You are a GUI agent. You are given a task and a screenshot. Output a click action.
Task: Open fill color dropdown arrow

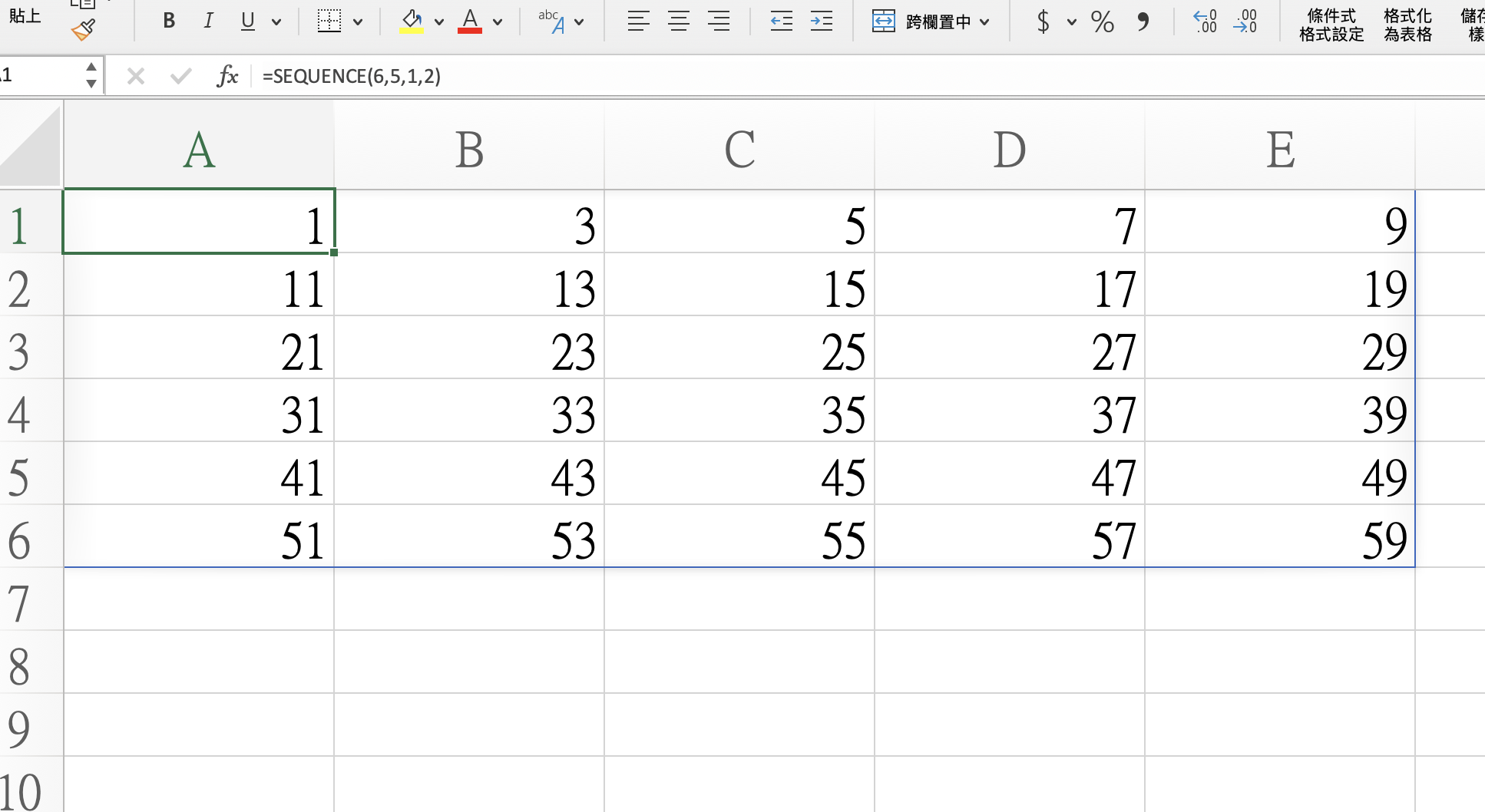[x=439, y=22]
